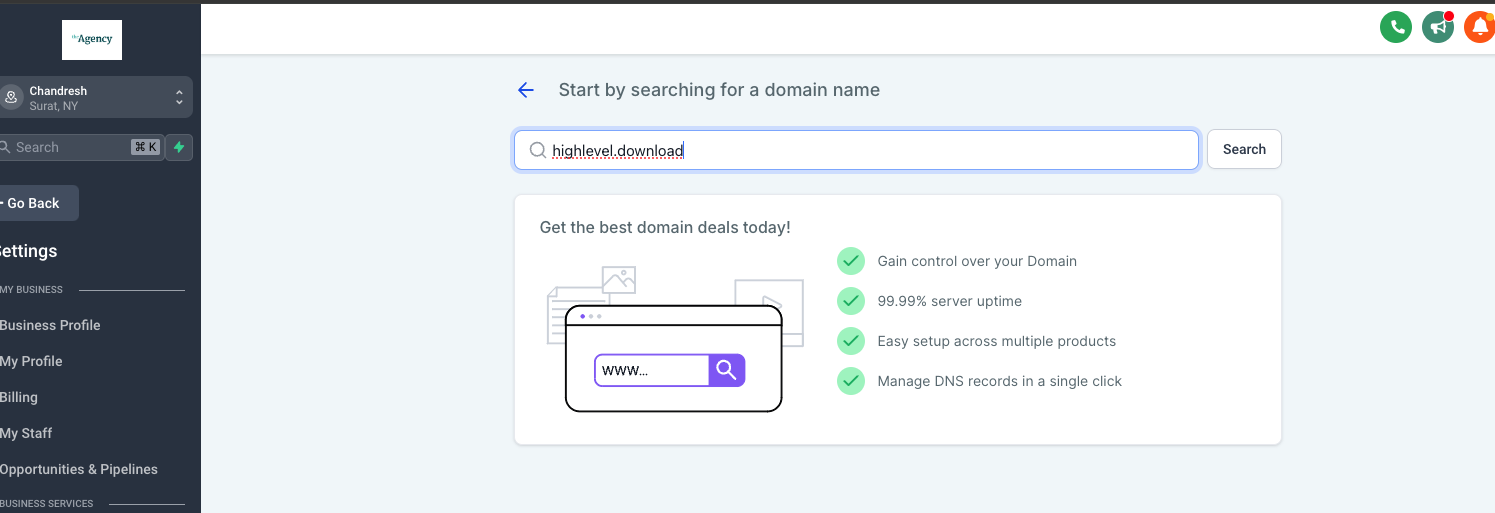1495x513 pixels.
Task: Click the green check beside 'Gain control'
Action: pyautogui.click(x=851, y=261)
